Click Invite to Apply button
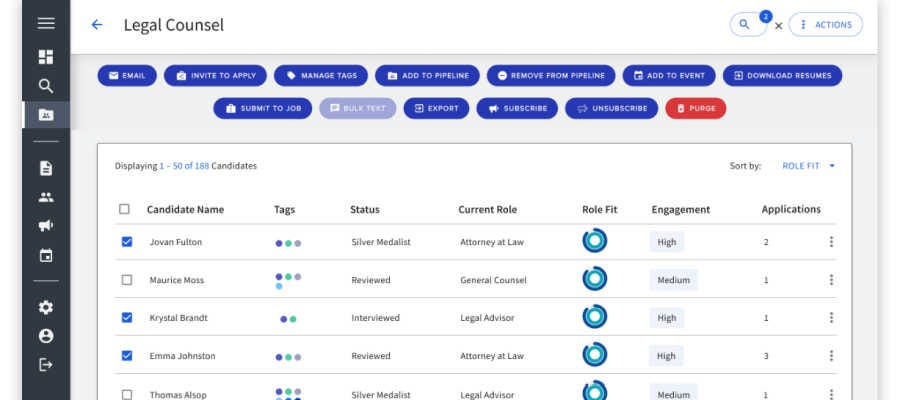 tap(215, 76)
